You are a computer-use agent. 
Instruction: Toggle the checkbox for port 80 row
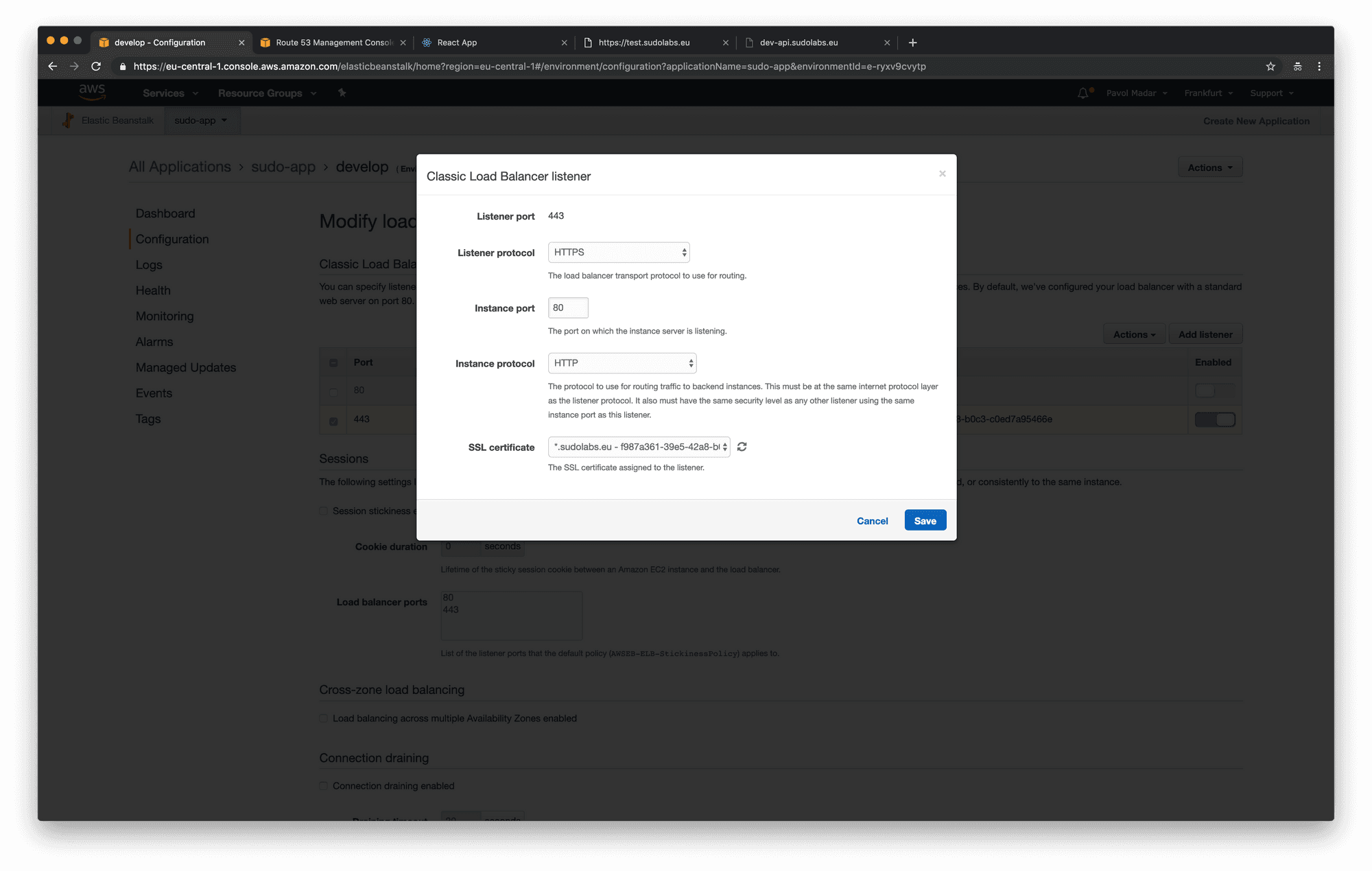coord(333,392)
